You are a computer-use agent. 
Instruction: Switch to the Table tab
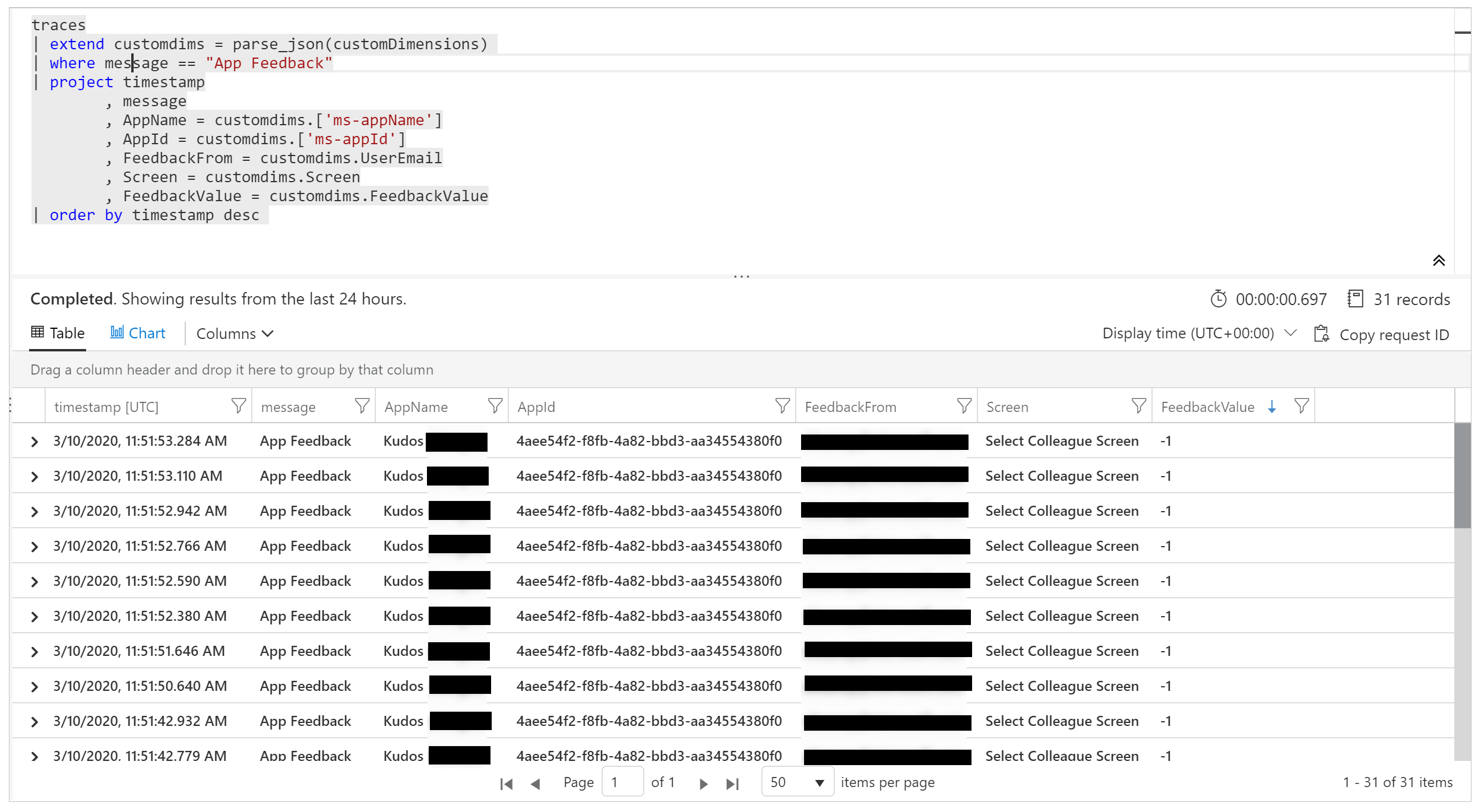pos(57,333)
